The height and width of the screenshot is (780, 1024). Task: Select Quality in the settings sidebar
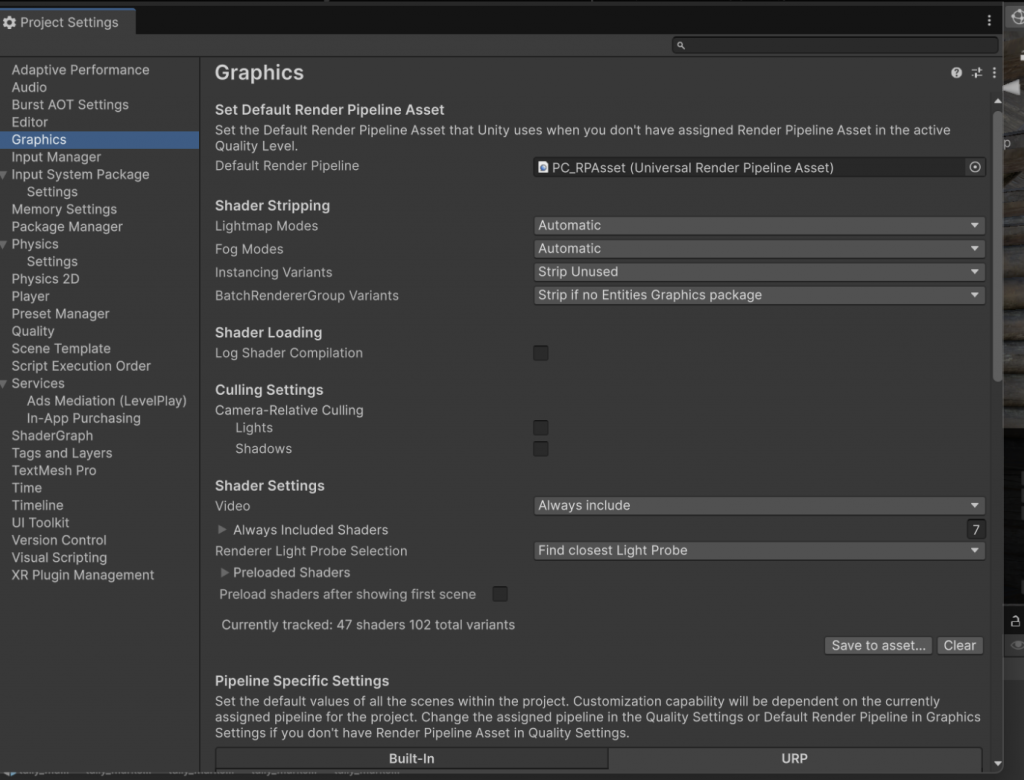pyautogui.click(x=33, y=331)
